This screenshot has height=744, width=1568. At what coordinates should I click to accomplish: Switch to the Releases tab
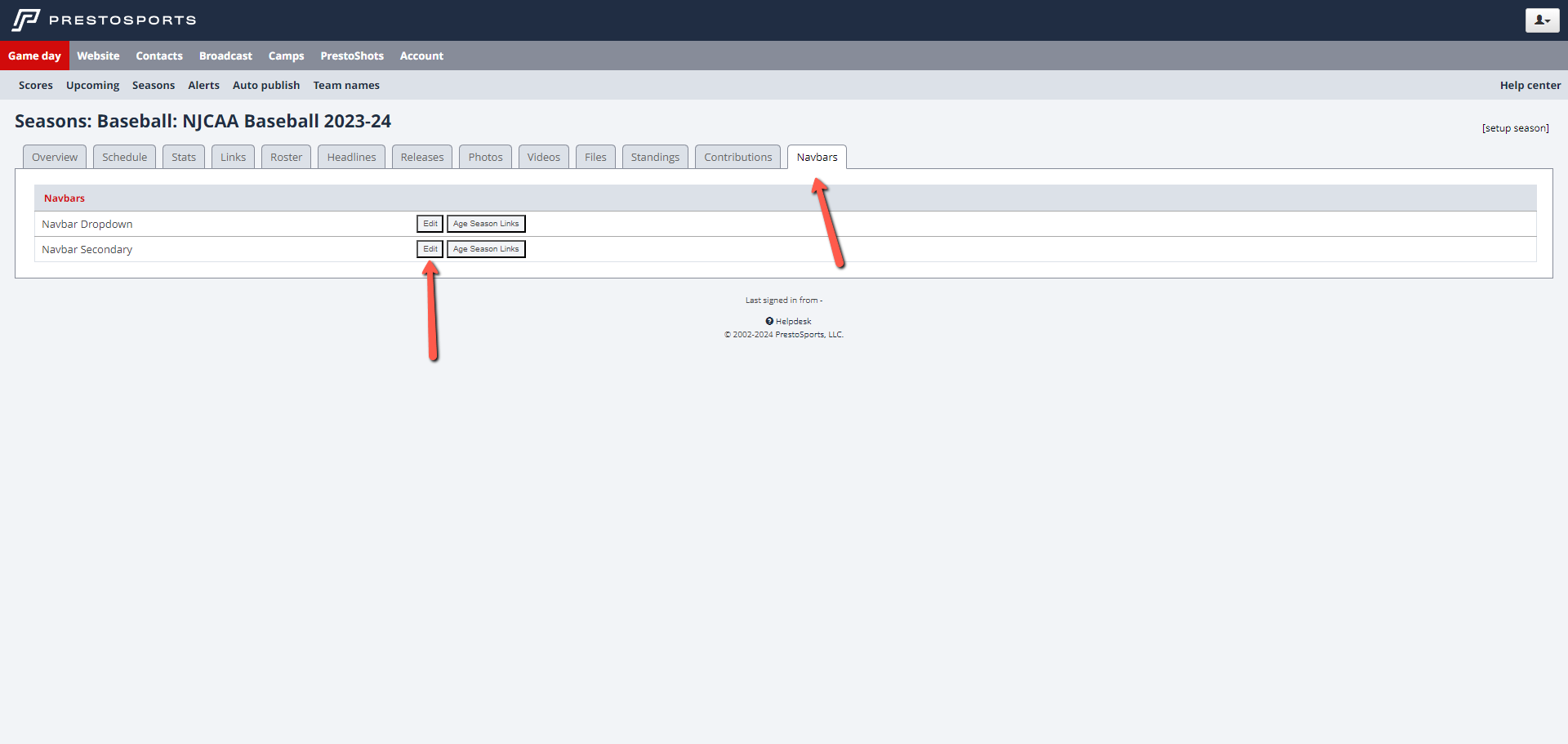422,157
